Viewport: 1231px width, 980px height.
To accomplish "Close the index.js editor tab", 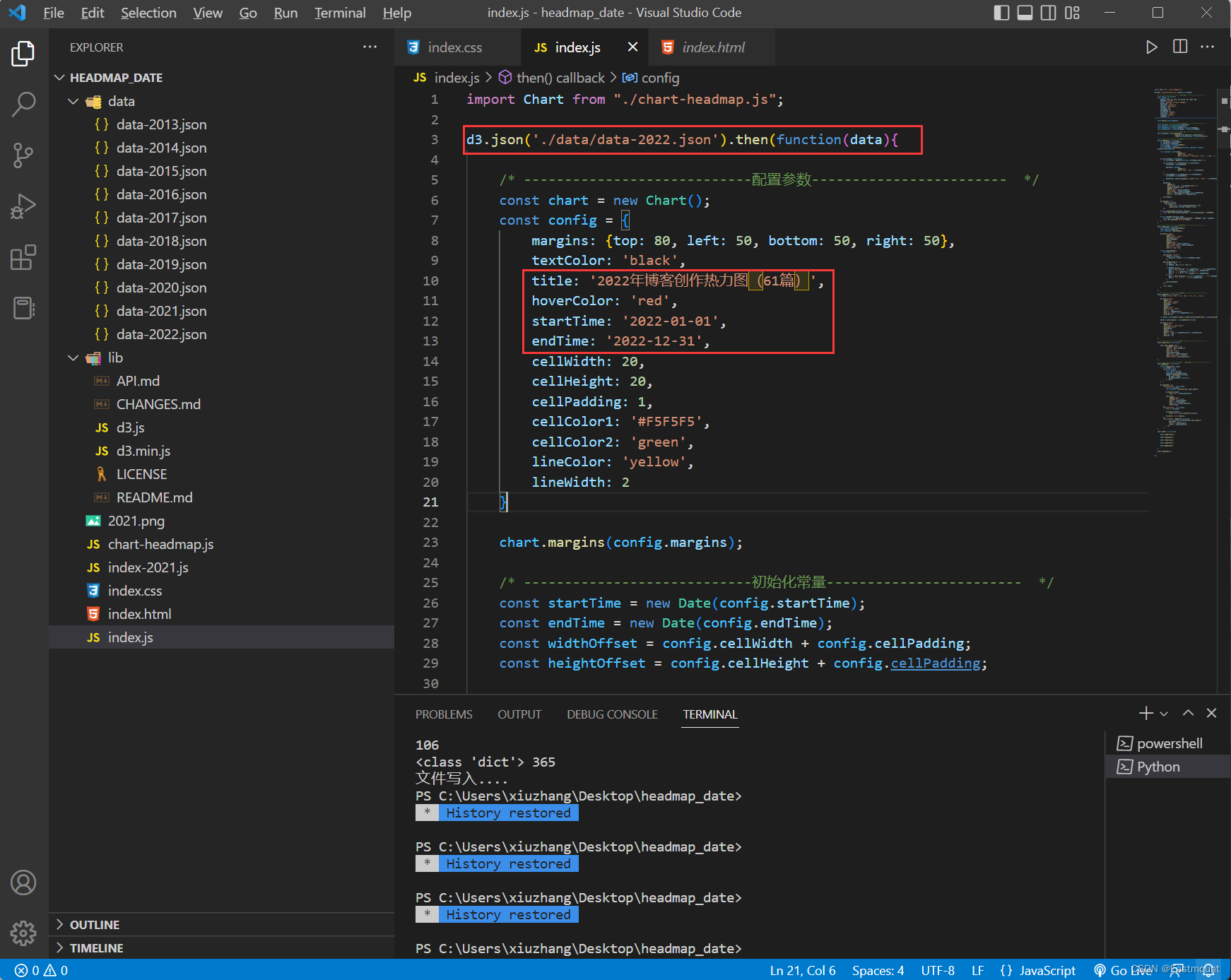I will coord(632,47).
